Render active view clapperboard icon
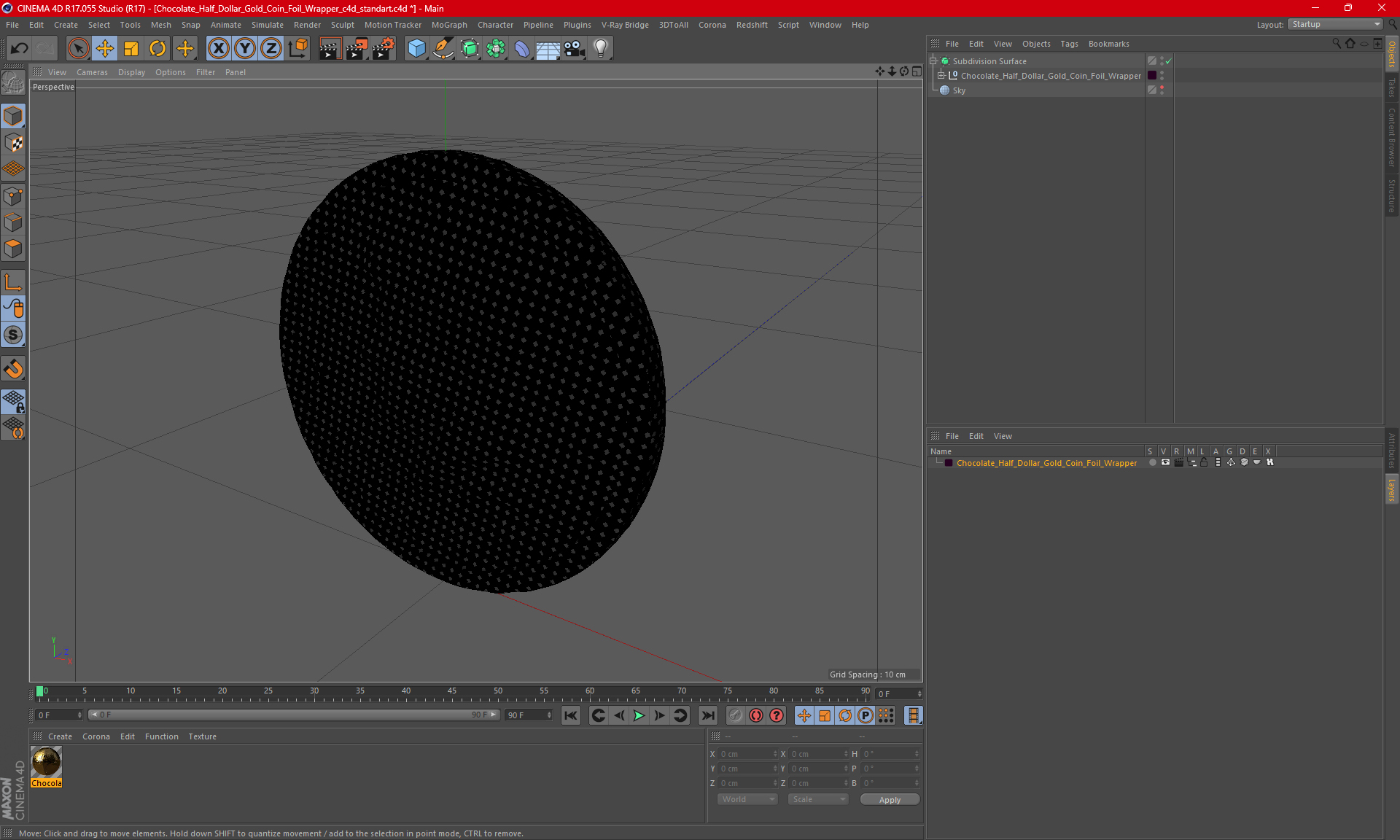 (330, 48)
